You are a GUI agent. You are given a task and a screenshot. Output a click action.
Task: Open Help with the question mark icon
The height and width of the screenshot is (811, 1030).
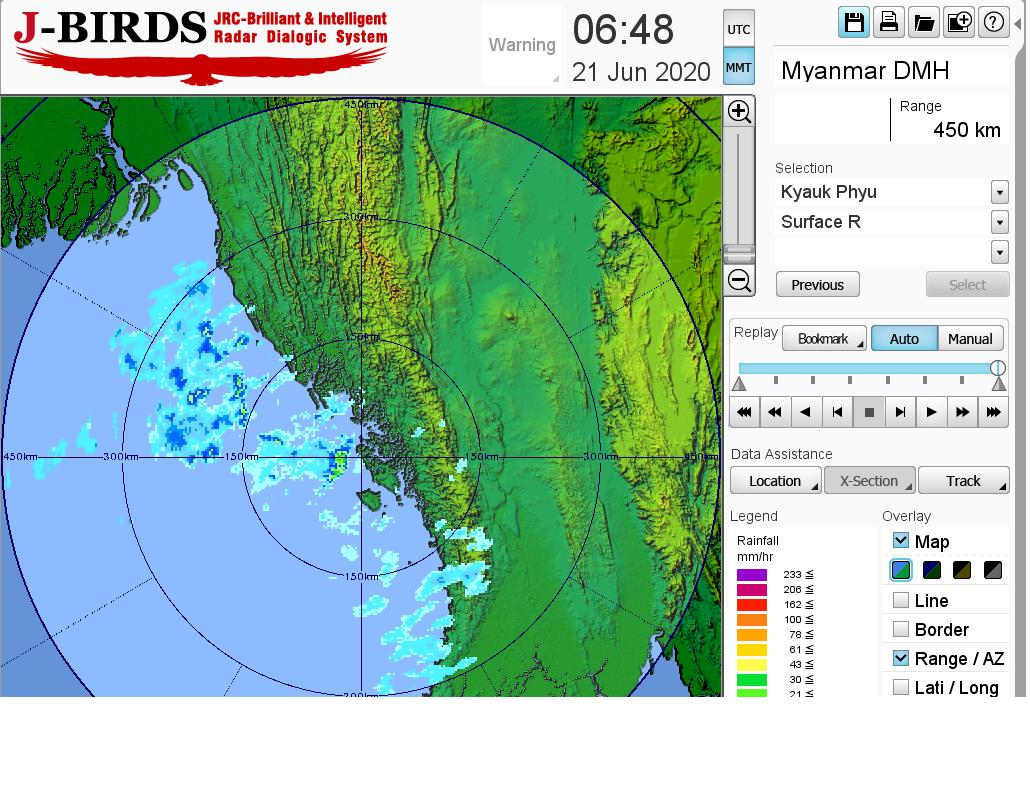tap(994, 22)
